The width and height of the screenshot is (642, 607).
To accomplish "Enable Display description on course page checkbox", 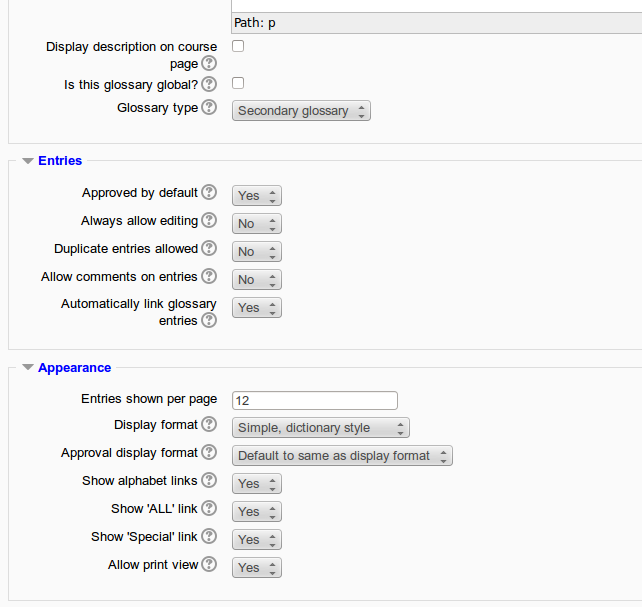I will 238,46.
